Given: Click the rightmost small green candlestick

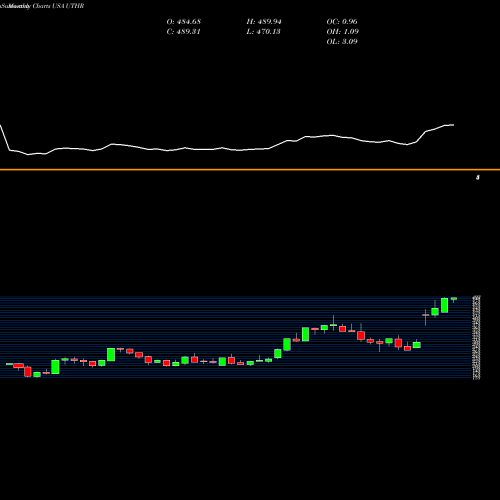Looking at the screenshot, I should (454, 299).
